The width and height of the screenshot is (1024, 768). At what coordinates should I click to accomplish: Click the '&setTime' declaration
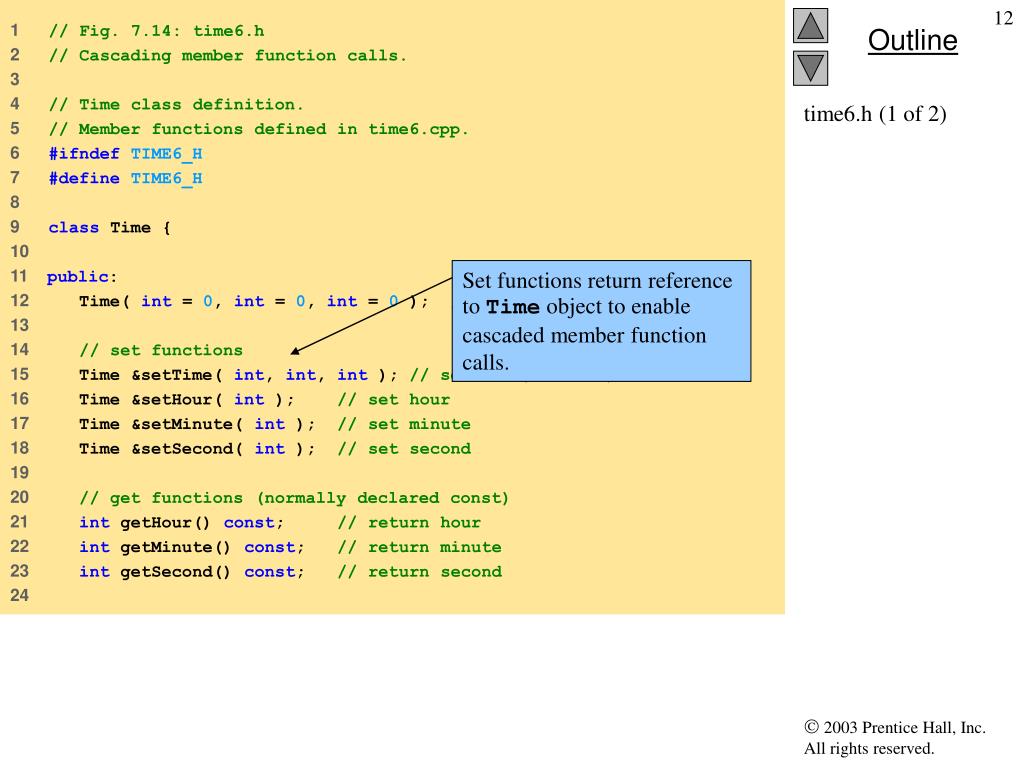pyautogui.click(x=238, y=375)
